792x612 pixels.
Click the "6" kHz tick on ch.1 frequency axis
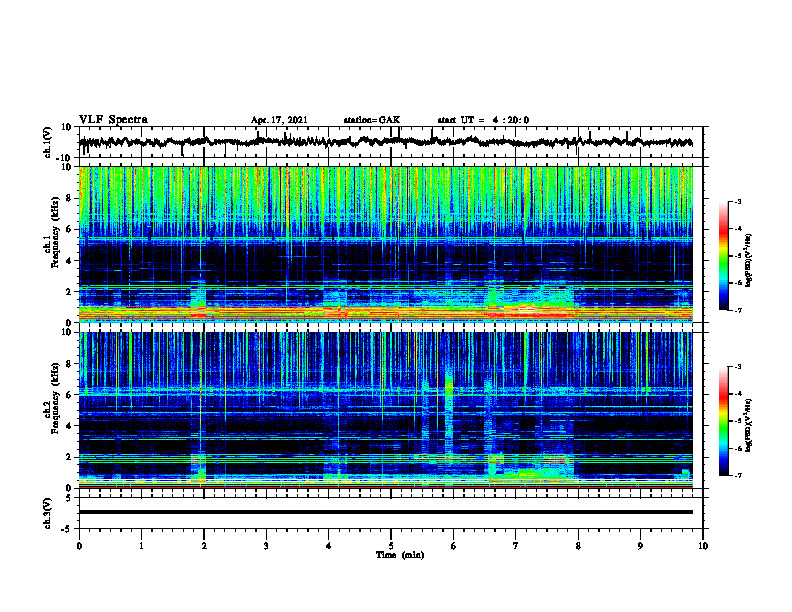69,229
